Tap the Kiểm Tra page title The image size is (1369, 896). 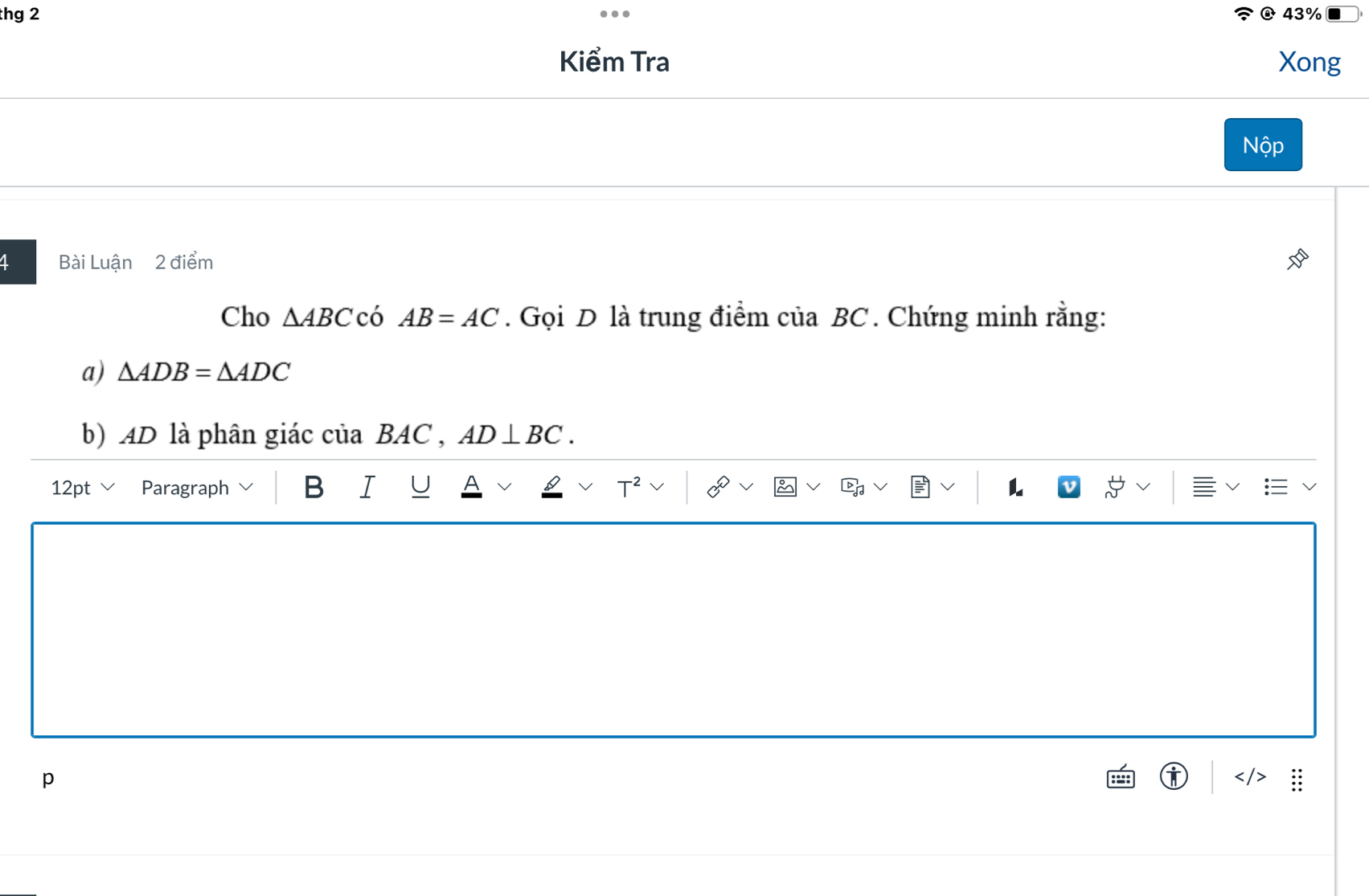pyautogui.click(x=614, y=62)
